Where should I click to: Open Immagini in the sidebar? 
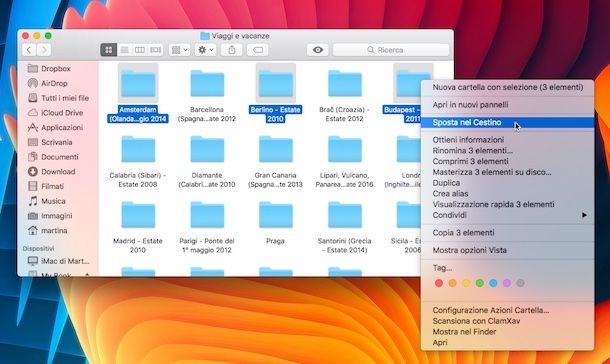pos(50,216)
